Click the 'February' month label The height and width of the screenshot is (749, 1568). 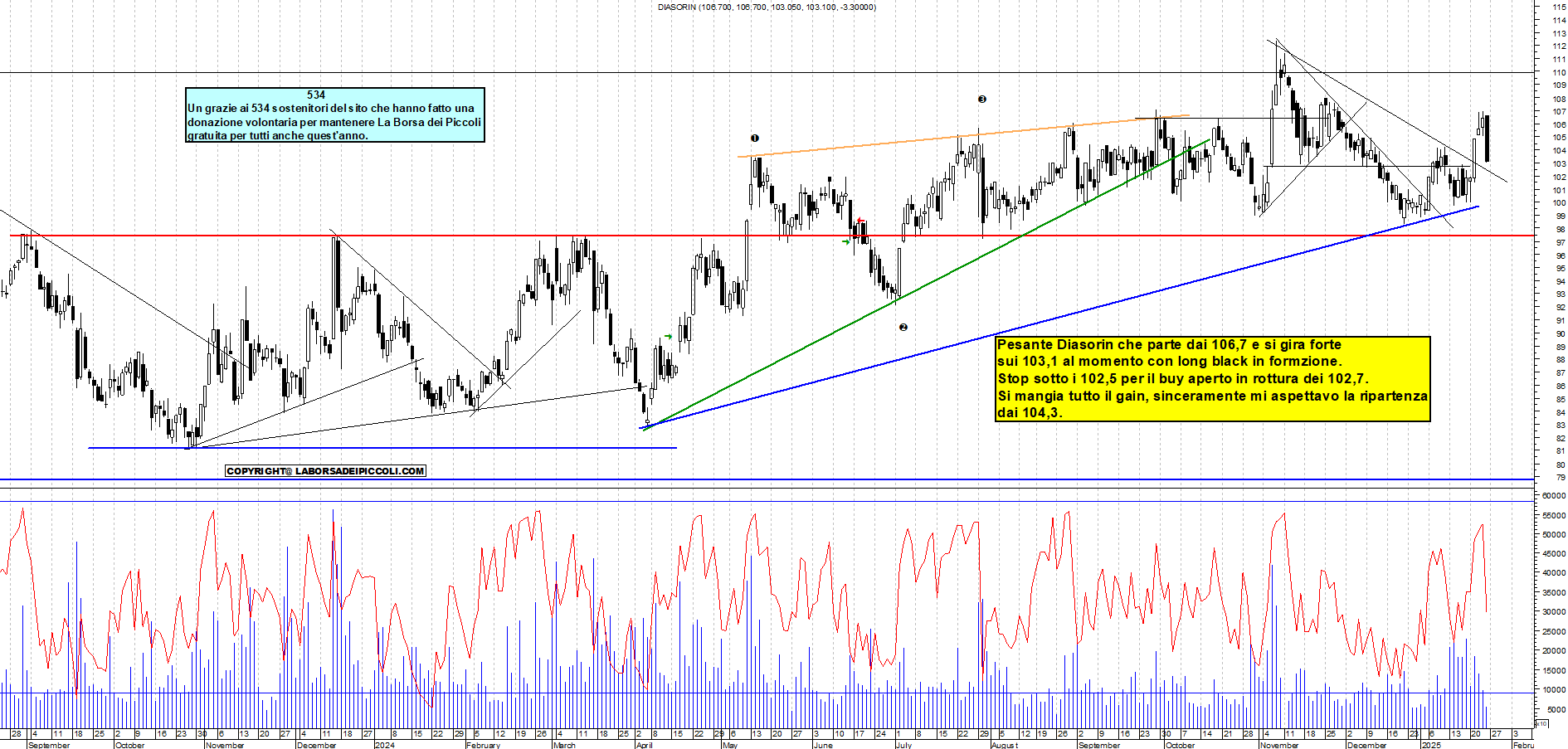tap(484, 745)
